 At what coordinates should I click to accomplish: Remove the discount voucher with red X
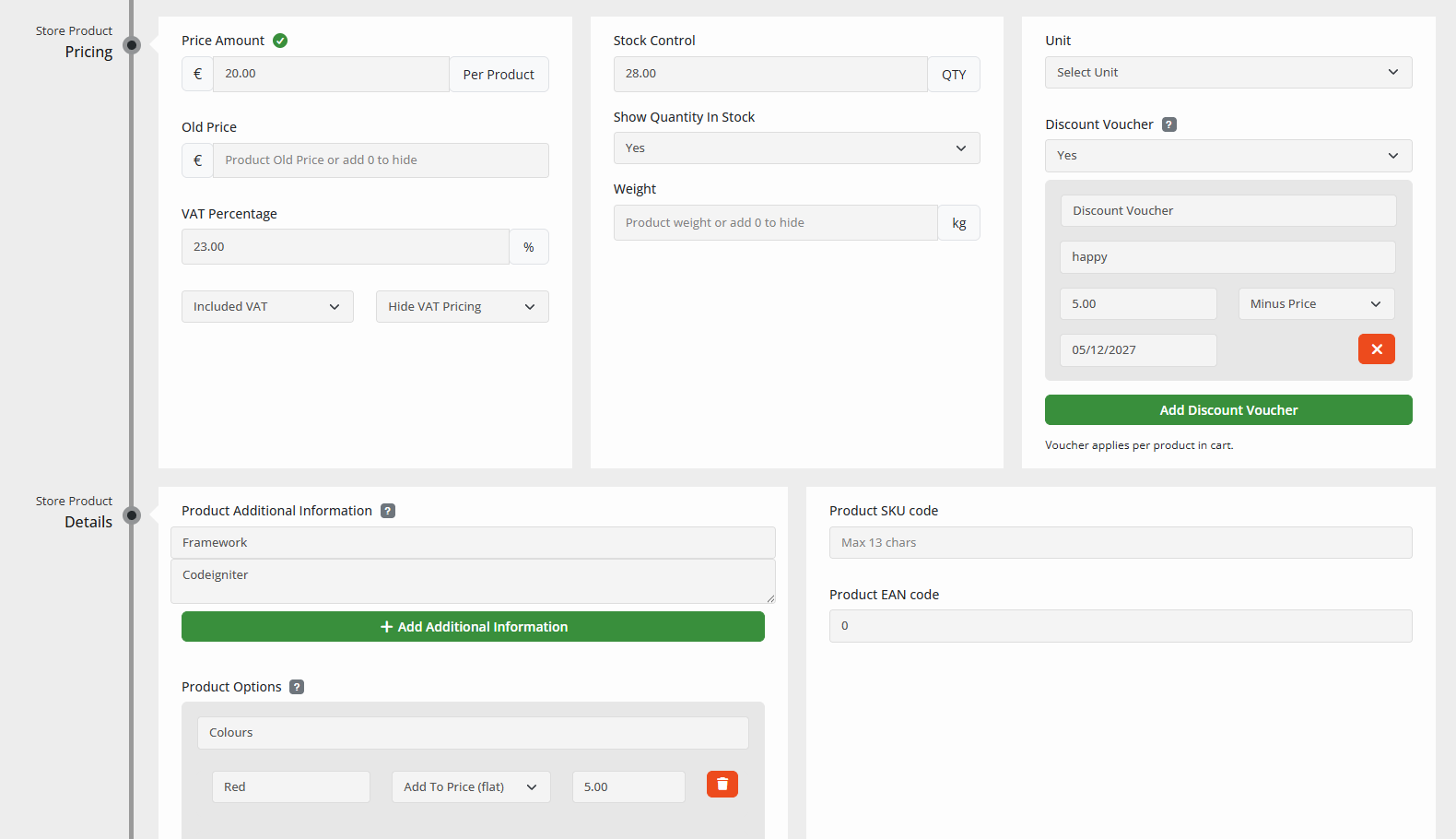click(1377, 349)
